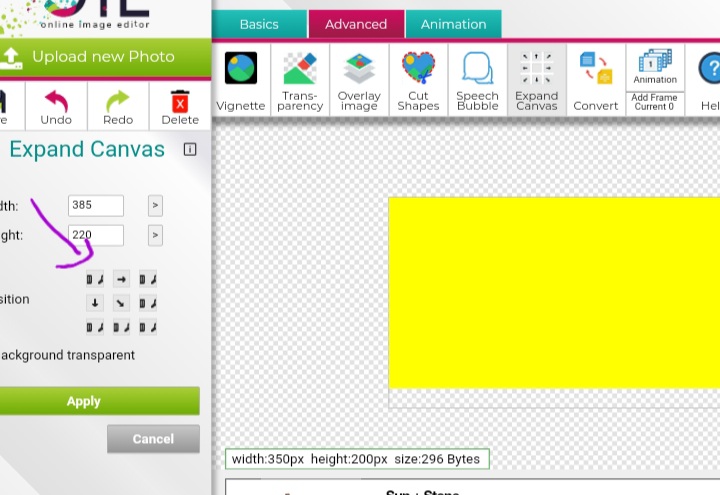The image size is (720, 495).
Task: Click the arrow button beside width field
Action: click(155, 206)
